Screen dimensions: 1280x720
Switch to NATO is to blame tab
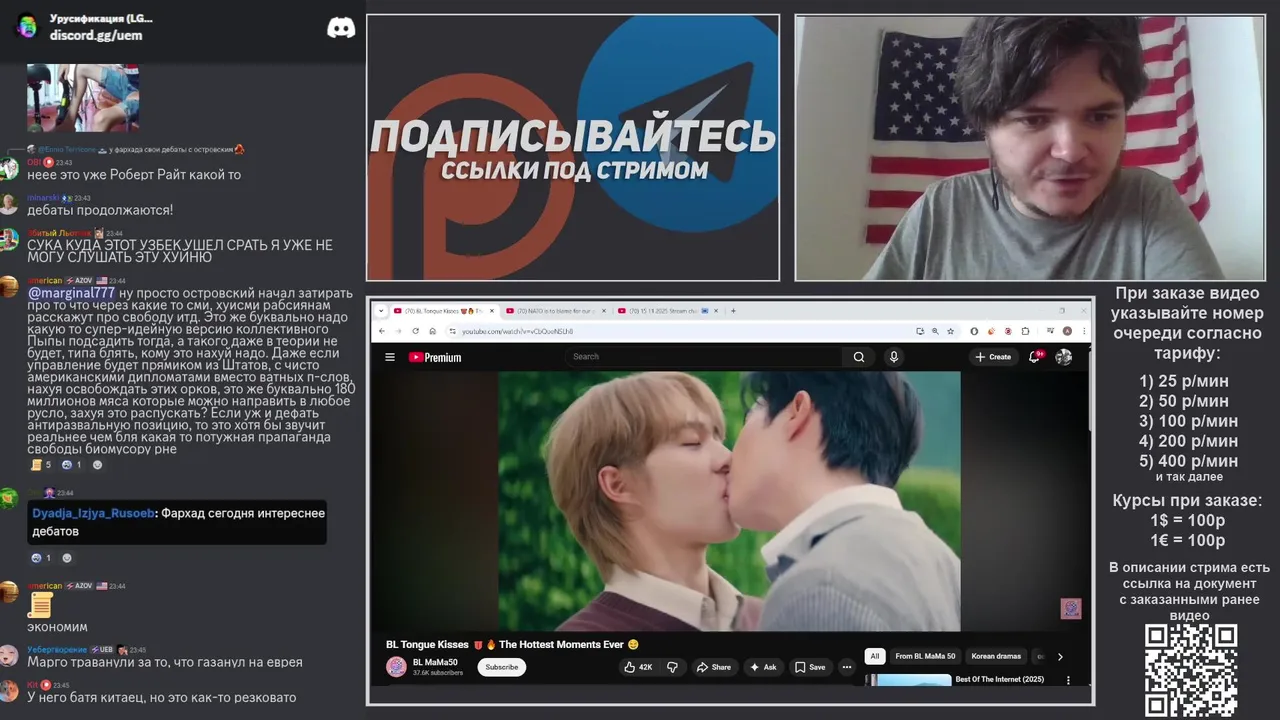click(558, 311)
